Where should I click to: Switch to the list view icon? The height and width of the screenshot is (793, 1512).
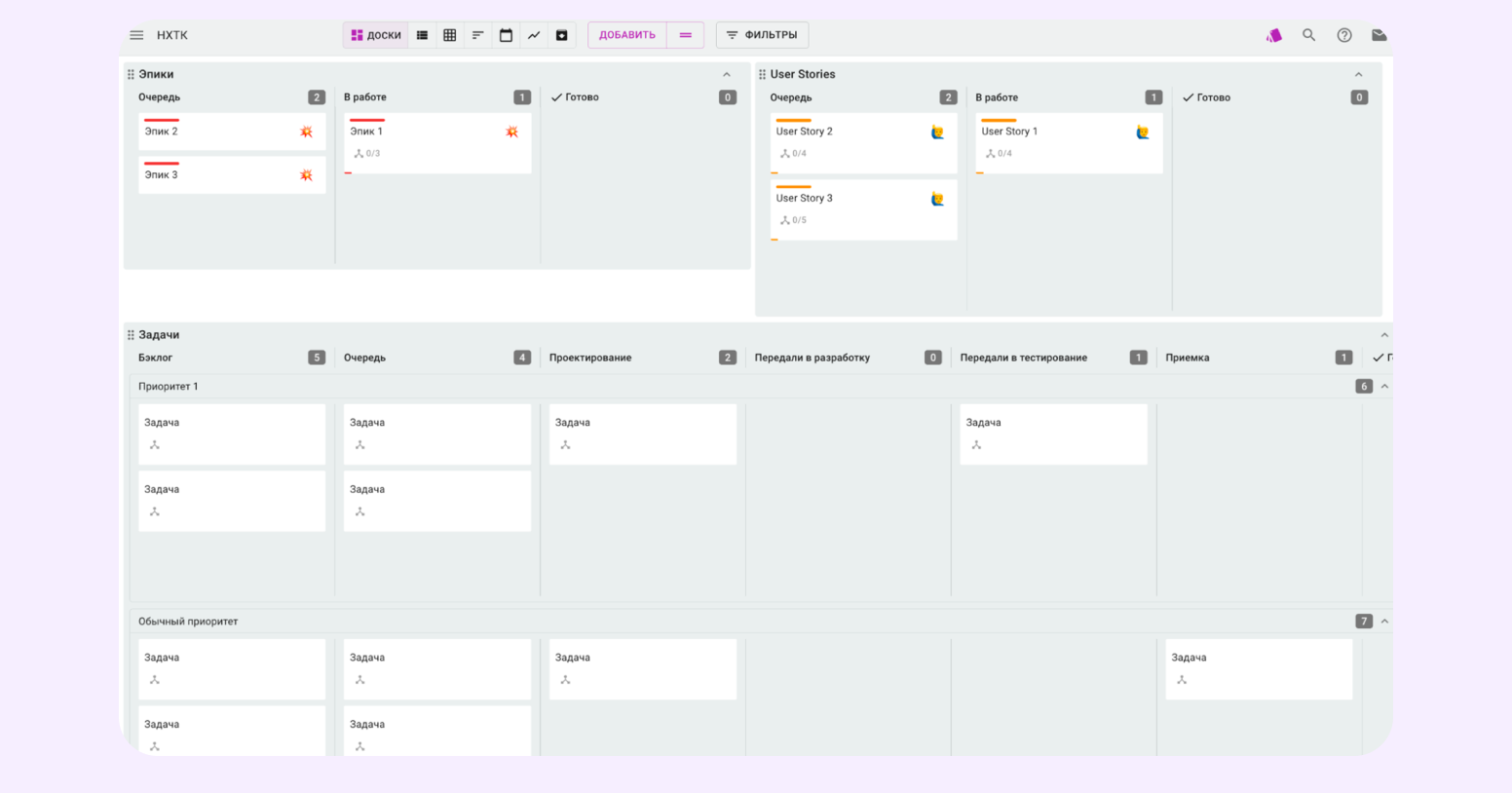(422, 35)
